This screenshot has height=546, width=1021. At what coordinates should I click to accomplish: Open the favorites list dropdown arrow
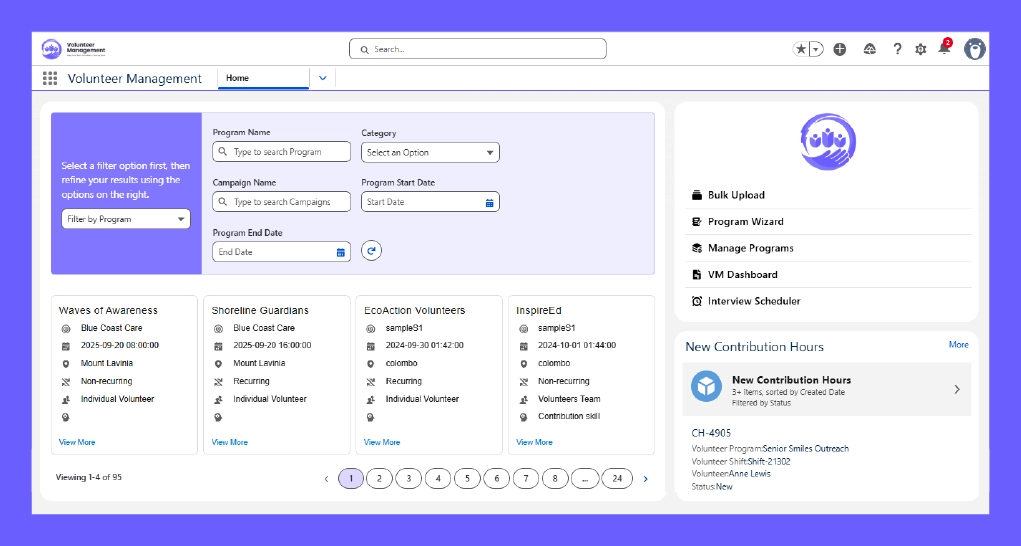816,49
